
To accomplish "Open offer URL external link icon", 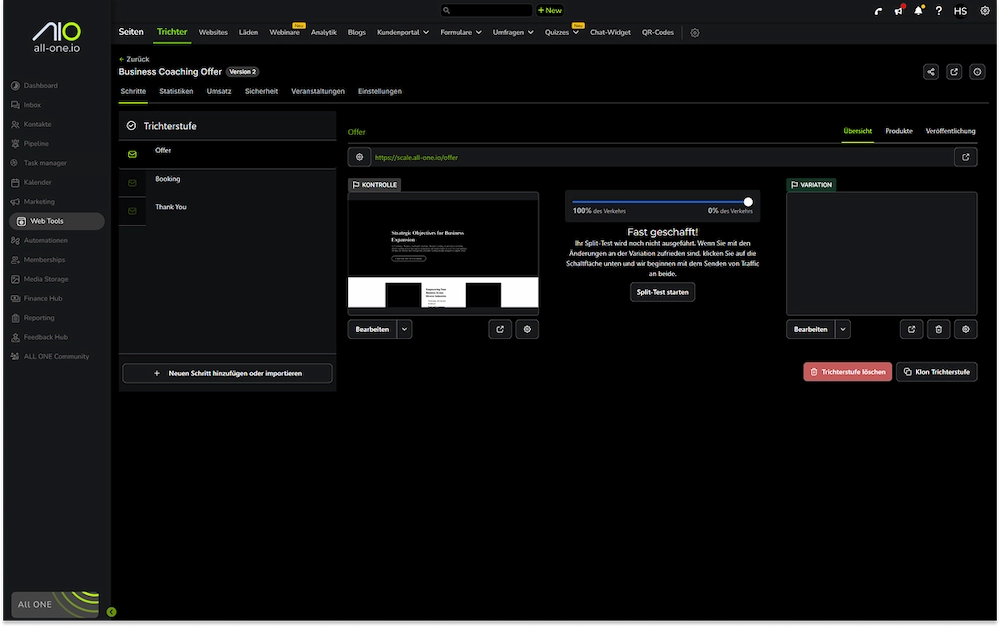I will coord(966,158).
